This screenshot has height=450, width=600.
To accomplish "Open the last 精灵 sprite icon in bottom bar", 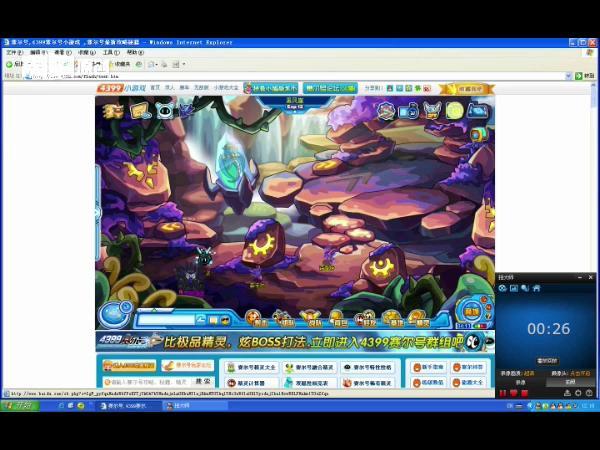I will click(420, 319).
